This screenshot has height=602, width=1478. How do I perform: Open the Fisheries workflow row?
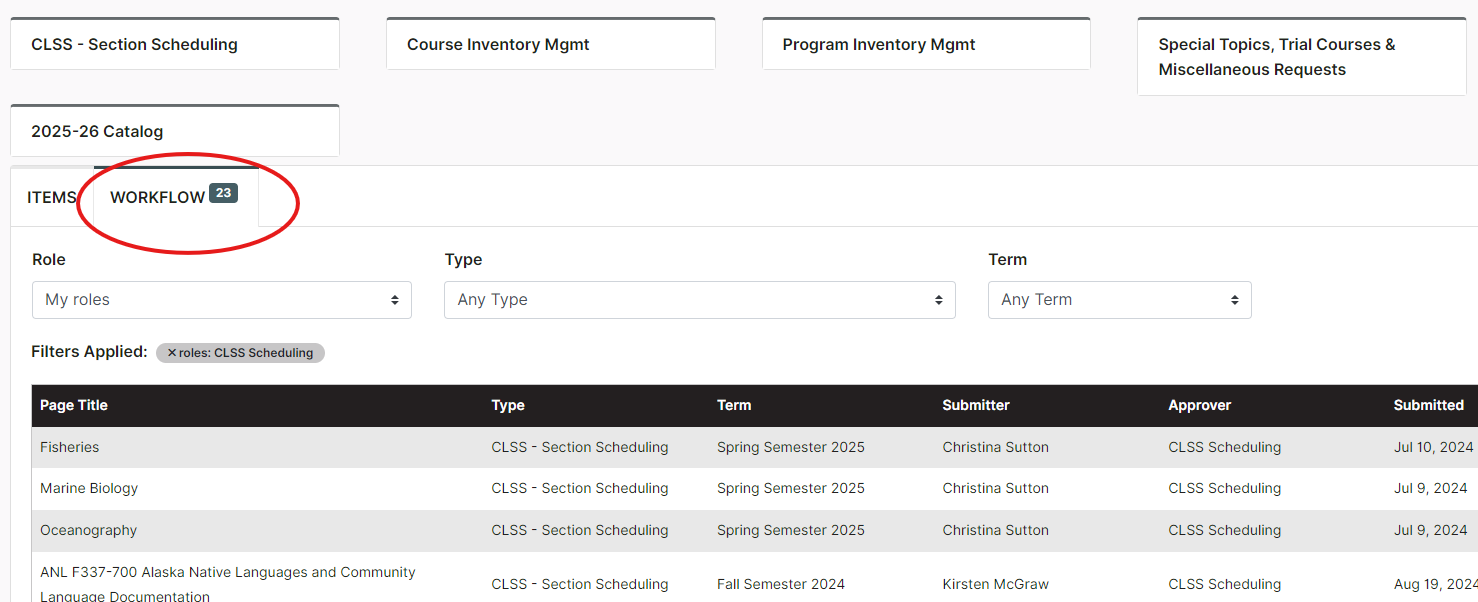(x=70, y=447)
